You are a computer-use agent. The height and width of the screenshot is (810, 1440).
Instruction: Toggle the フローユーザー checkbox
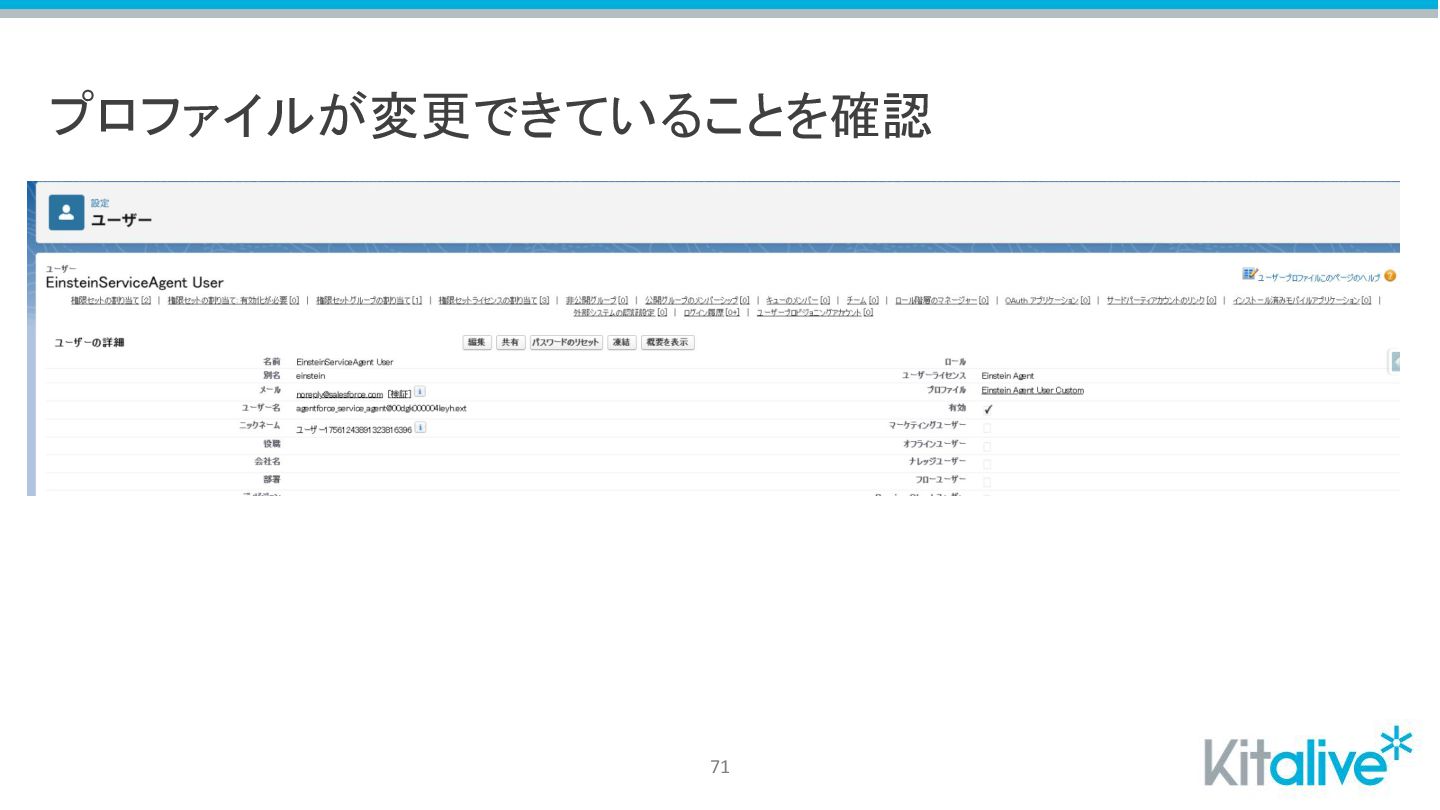click(987, 482)
